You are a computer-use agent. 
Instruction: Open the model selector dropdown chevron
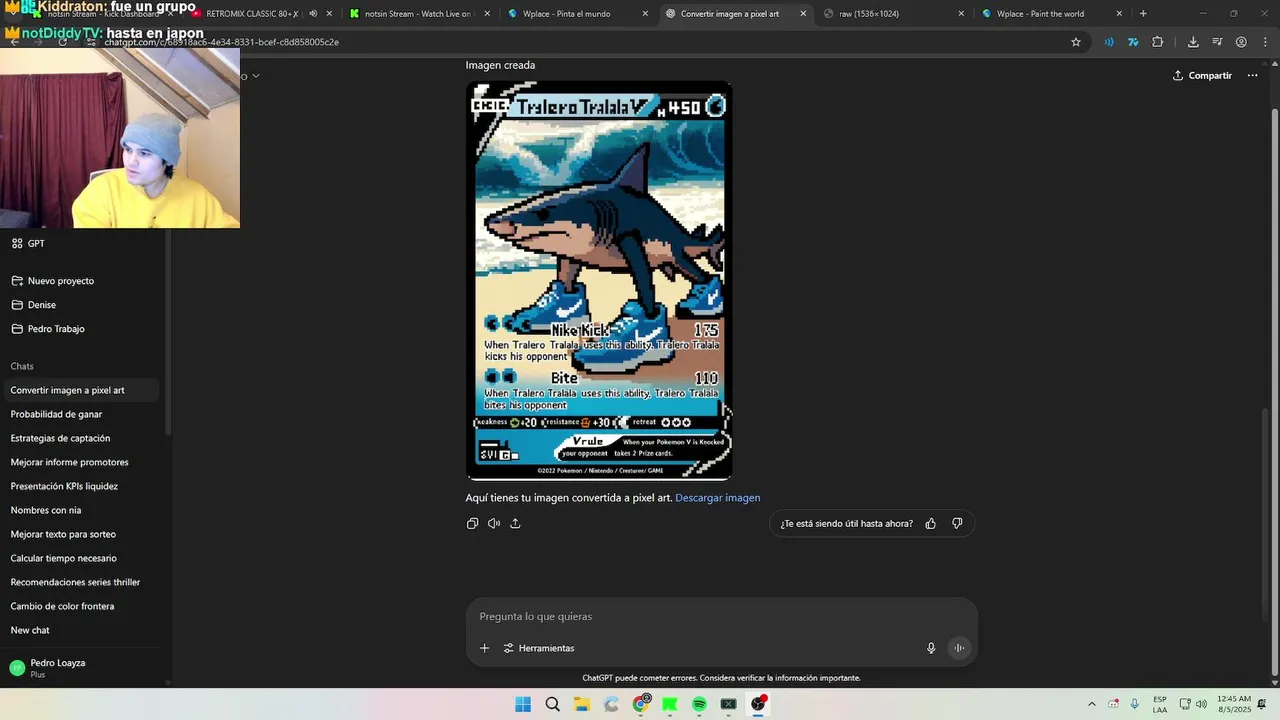256,76
